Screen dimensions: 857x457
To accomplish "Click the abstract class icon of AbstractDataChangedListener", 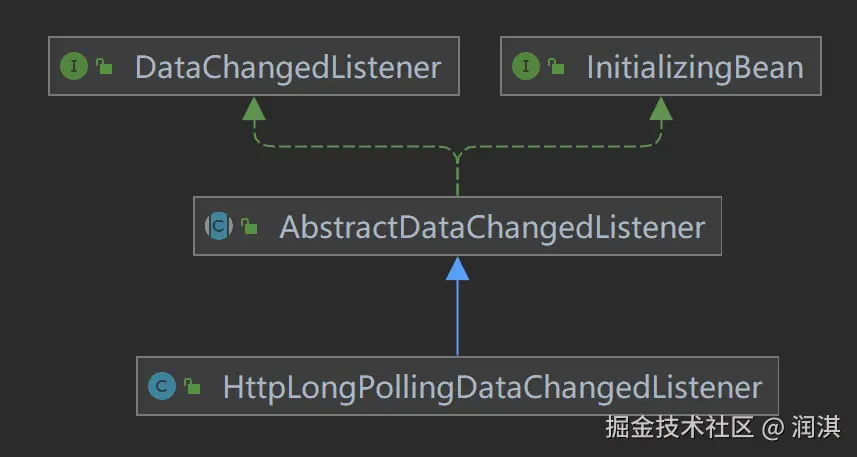I will [x=218, y=226].
